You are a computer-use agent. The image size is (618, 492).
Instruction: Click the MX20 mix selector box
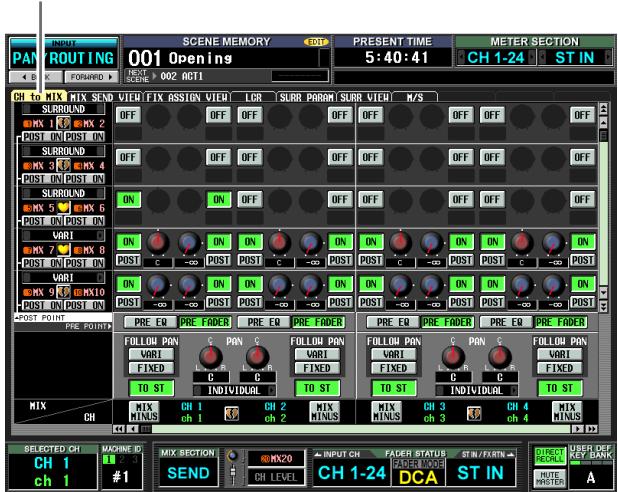(276, 458)
